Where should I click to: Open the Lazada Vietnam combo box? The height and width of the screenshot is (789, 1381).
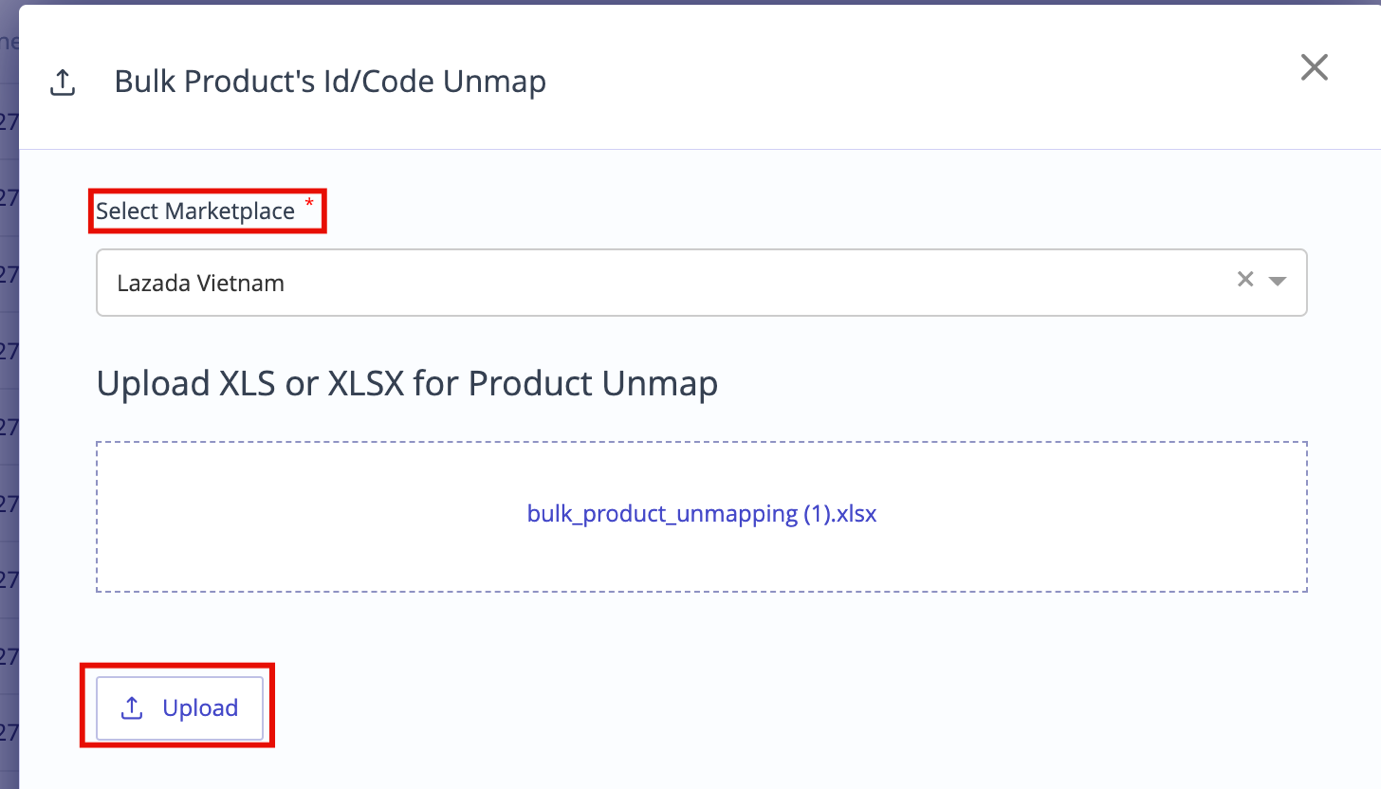(701, 283)
